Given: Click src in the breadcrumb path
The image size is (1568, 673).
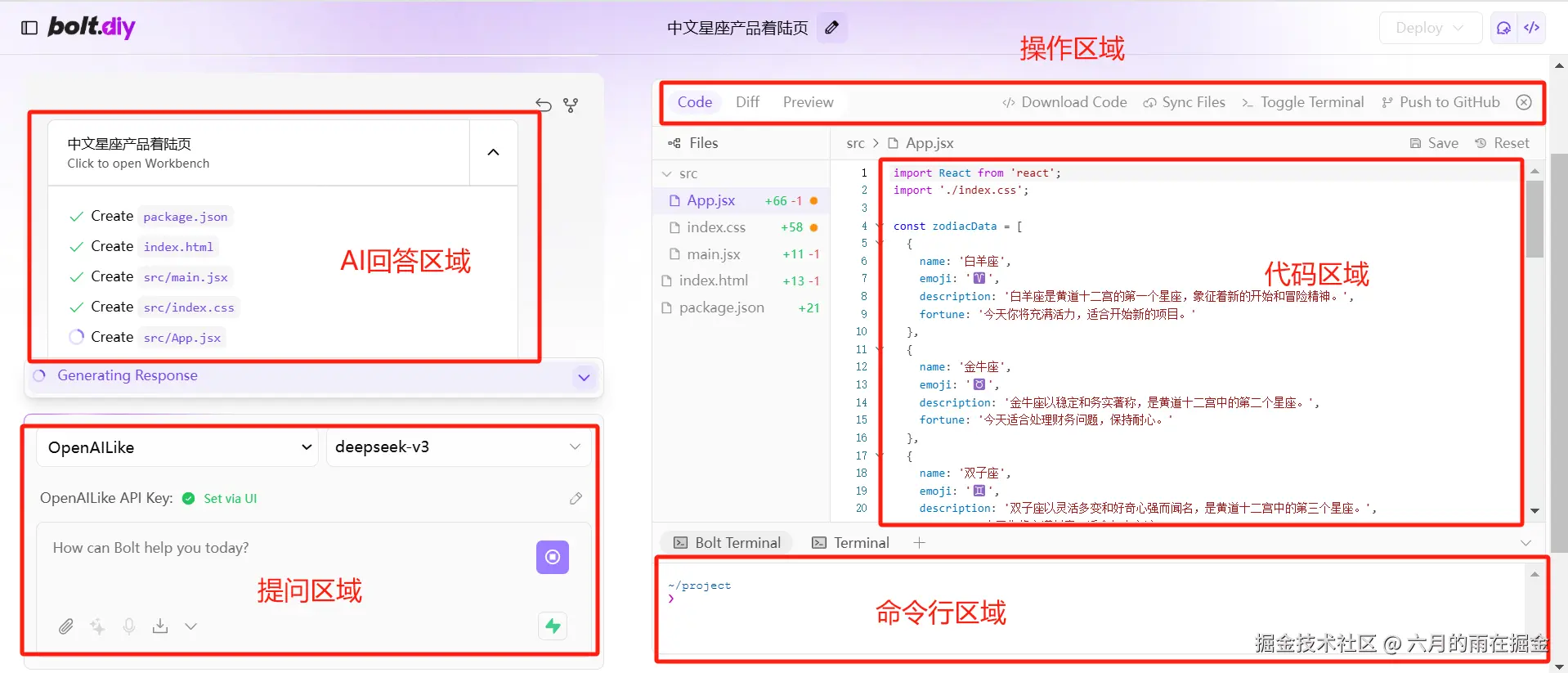Looking at the screenshot, I should point(855,143).
